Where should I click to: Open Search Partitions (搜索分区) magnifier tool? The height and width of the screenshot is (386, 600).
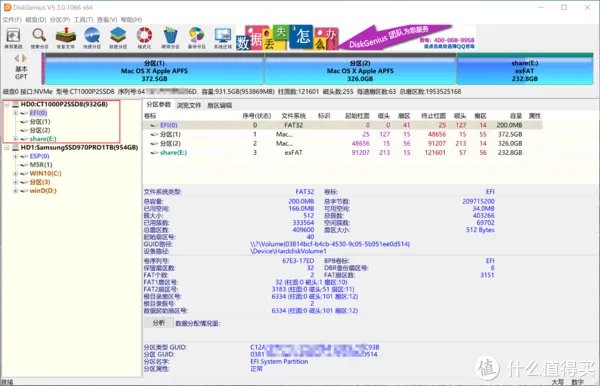click(39, 38)
